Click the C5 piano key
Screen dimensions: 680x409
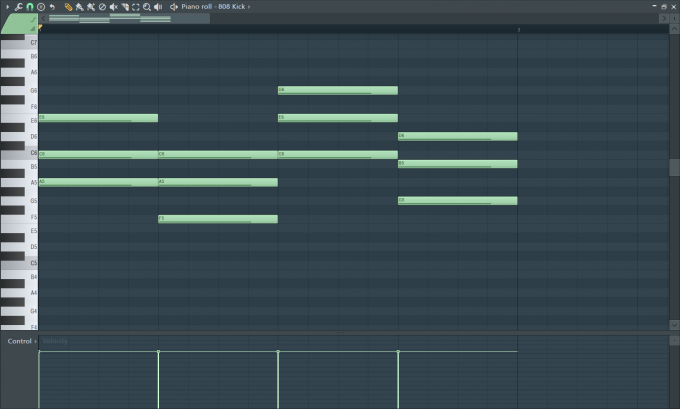pyautogui.click(x=19, y=263)
